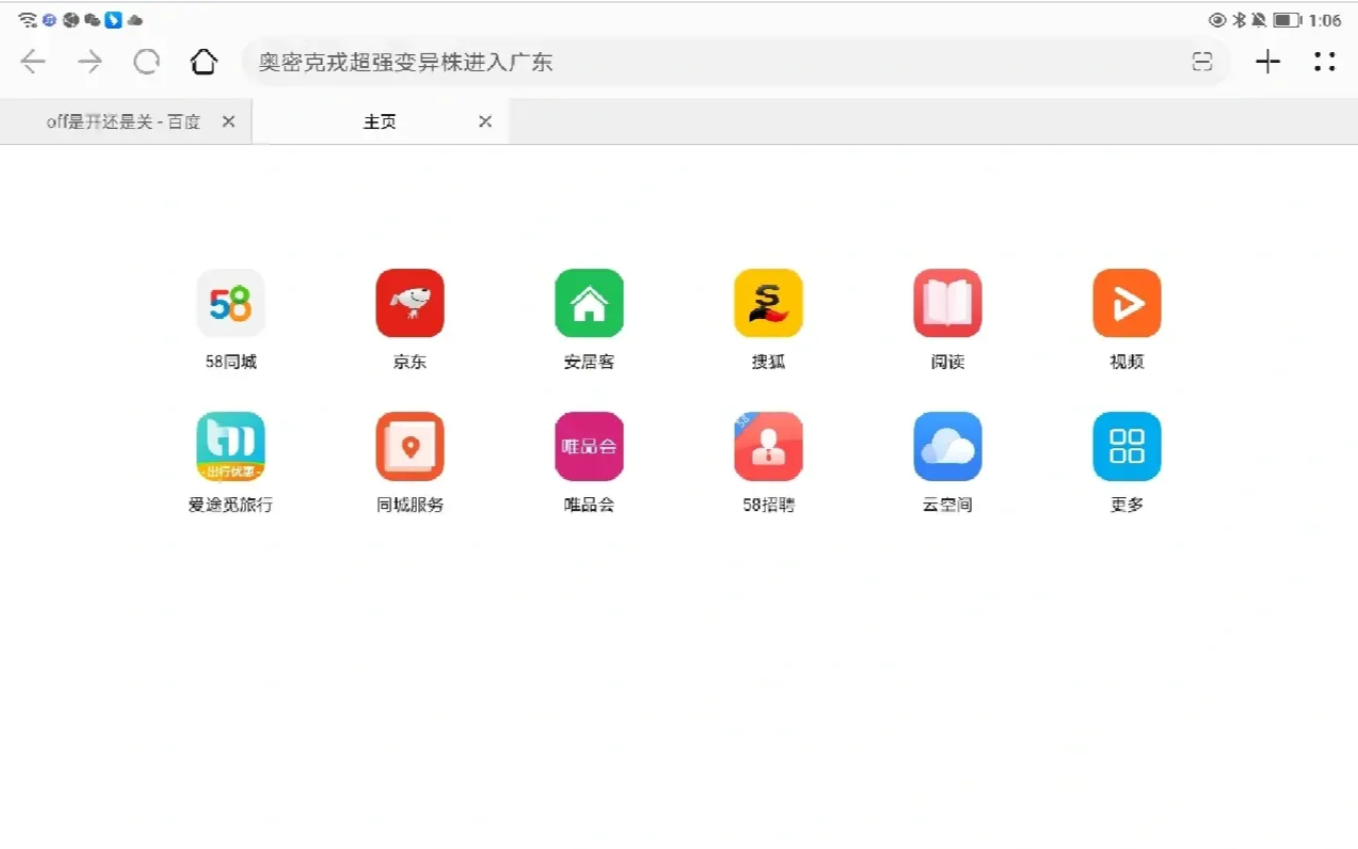Open the 爱途觅旅行 shortcut icon
This screenshot has height=849, width=1358.
[x=231, y=446]
